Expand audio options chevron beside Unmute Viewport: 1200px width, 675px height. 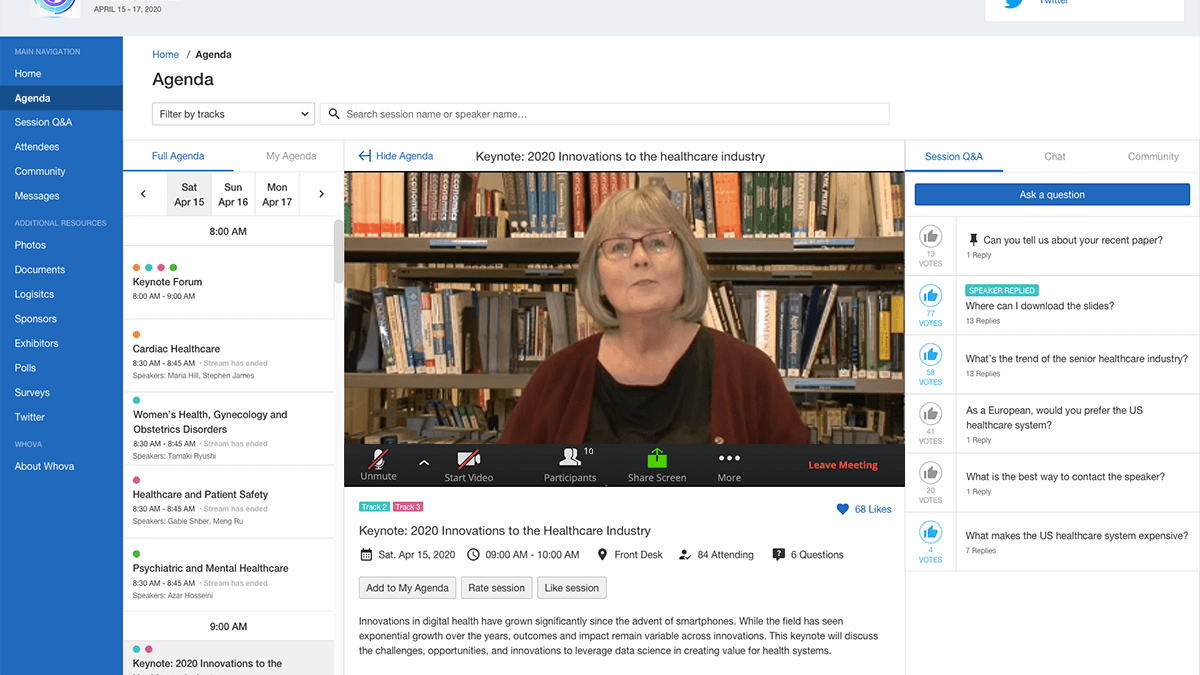click(x=423, y=463)
